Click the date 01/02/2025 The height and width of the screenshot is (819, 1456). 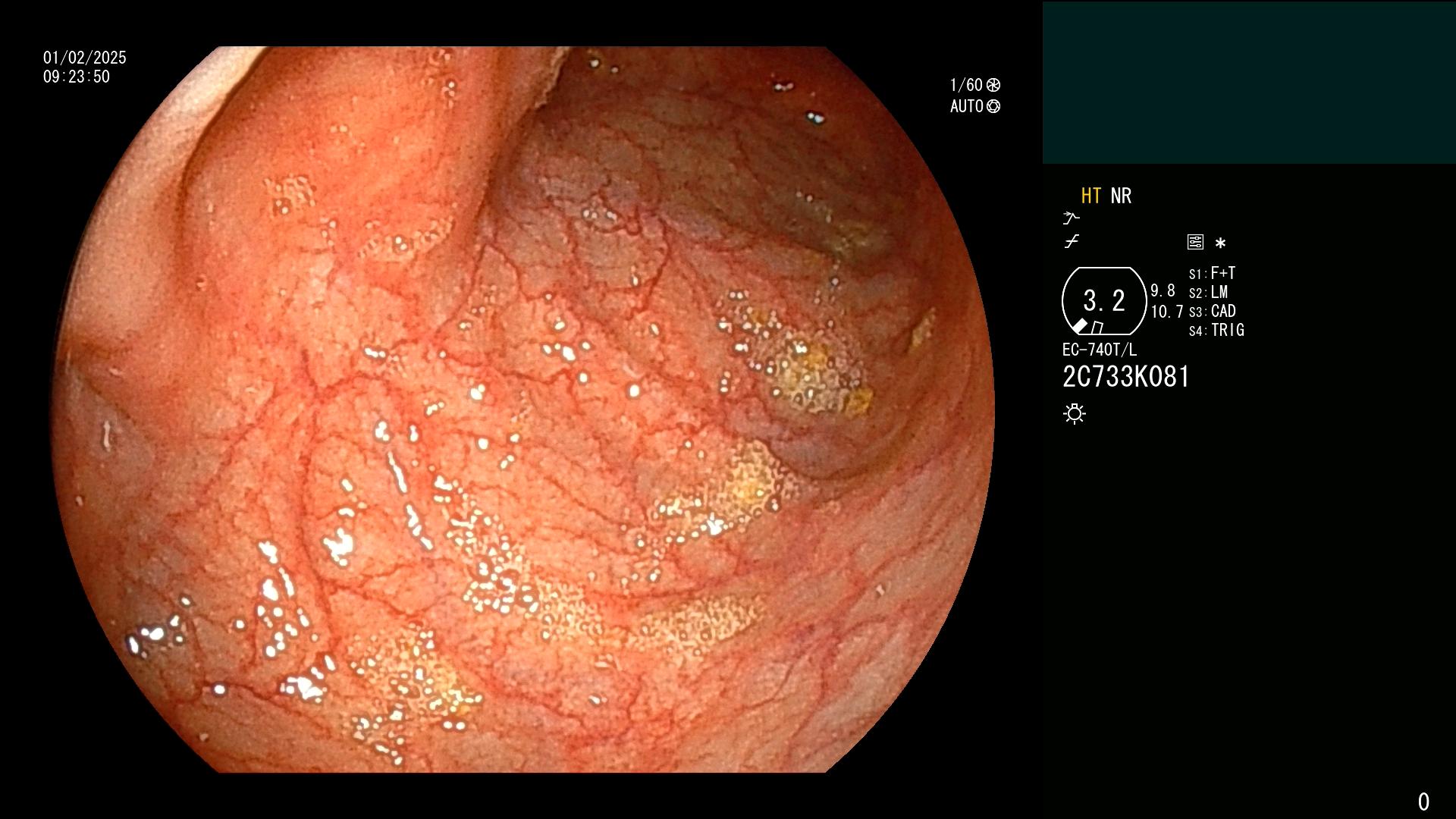[x=85, y=58]
